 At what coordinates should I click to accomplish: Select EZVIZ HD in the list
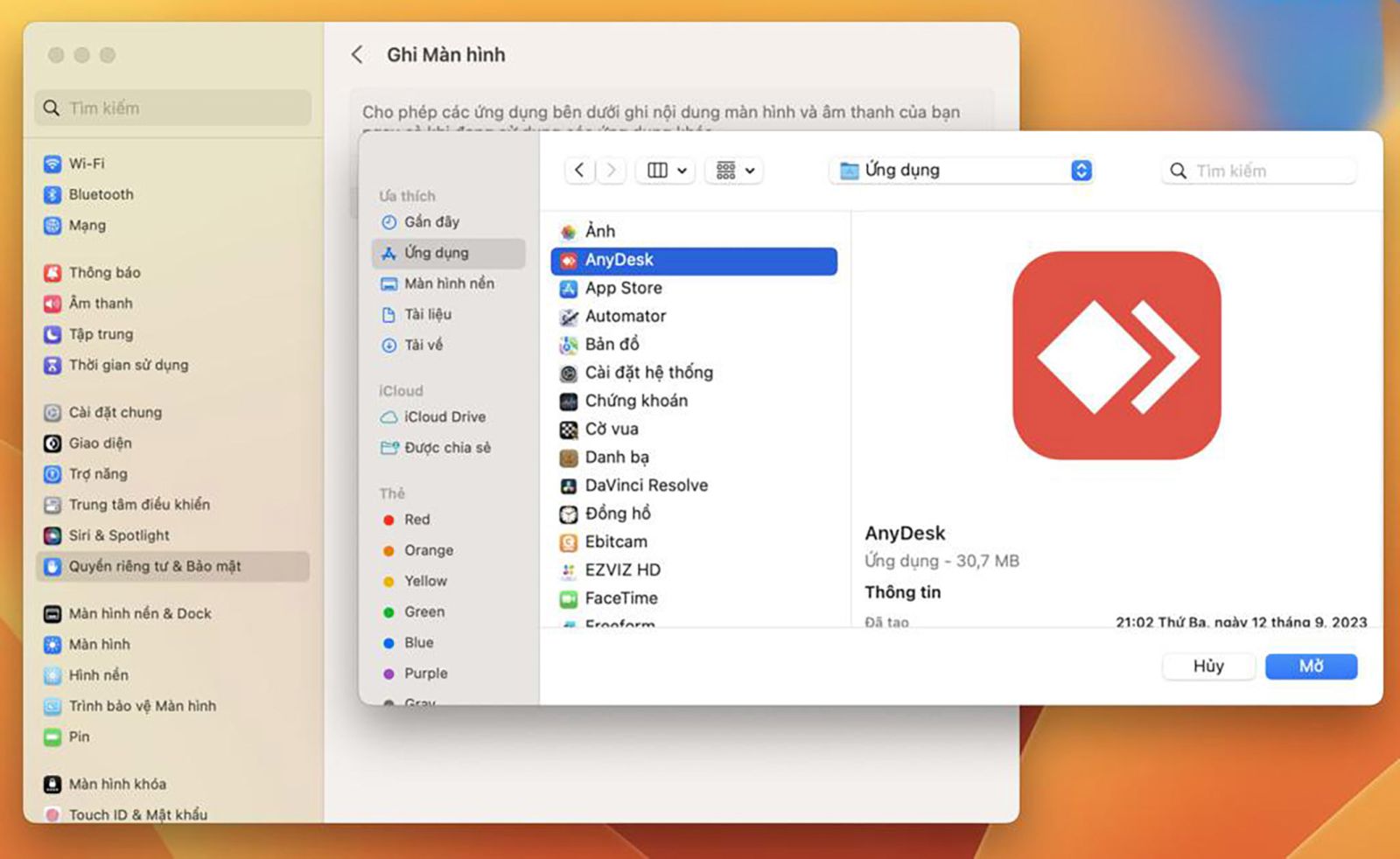pos(694,569)
